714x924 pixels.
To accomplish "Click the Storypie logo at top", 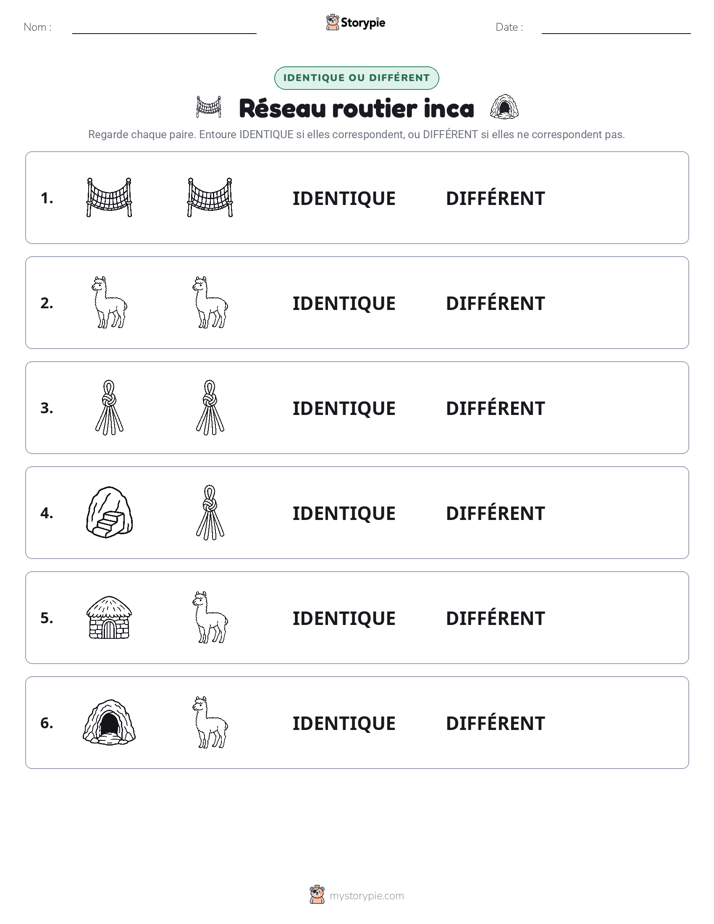I will coord(356,22).
